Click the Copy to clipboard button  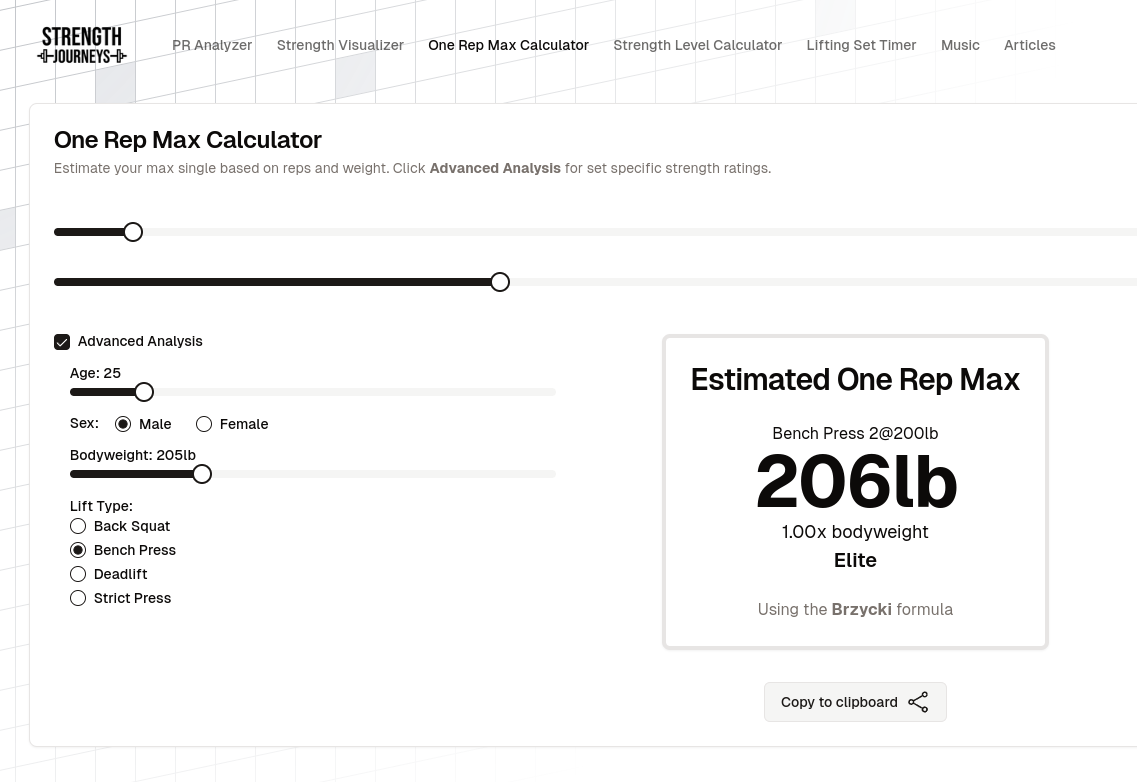click(839, 702)
